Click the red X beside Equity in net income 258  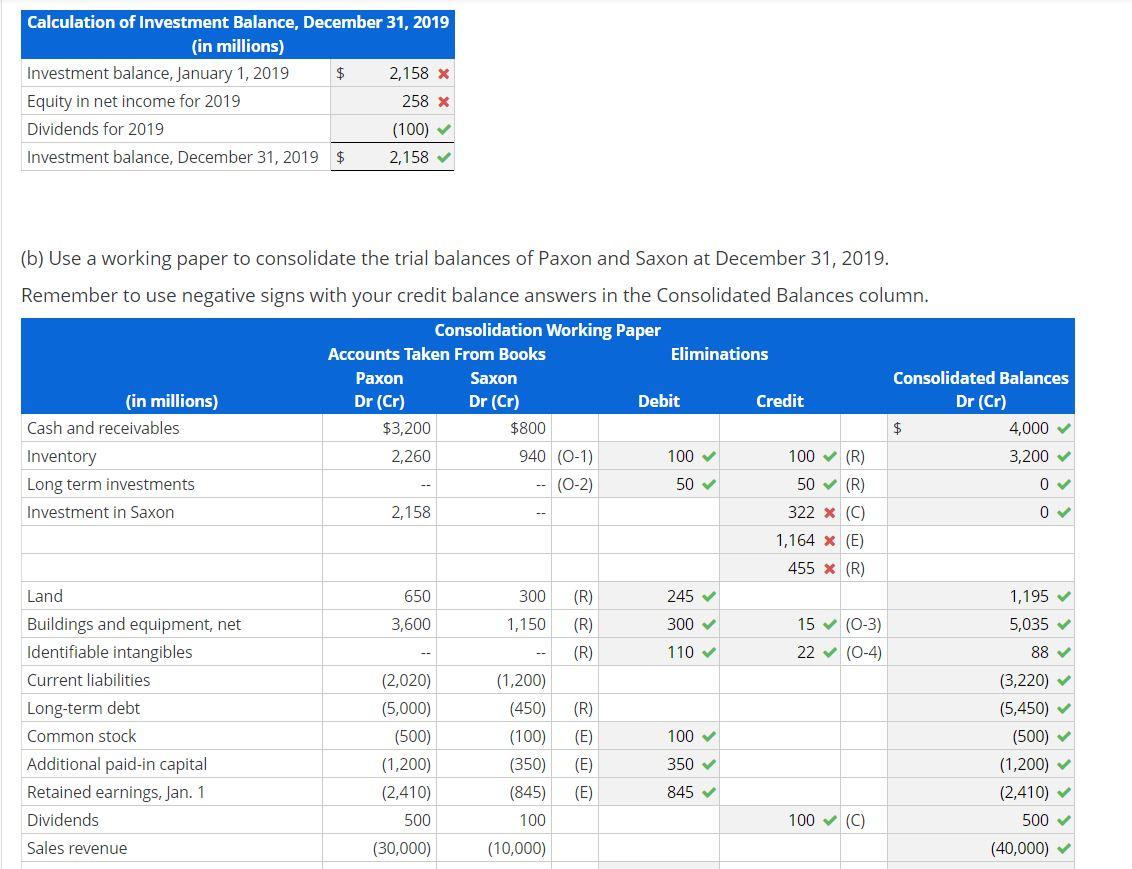pos(444,102)
